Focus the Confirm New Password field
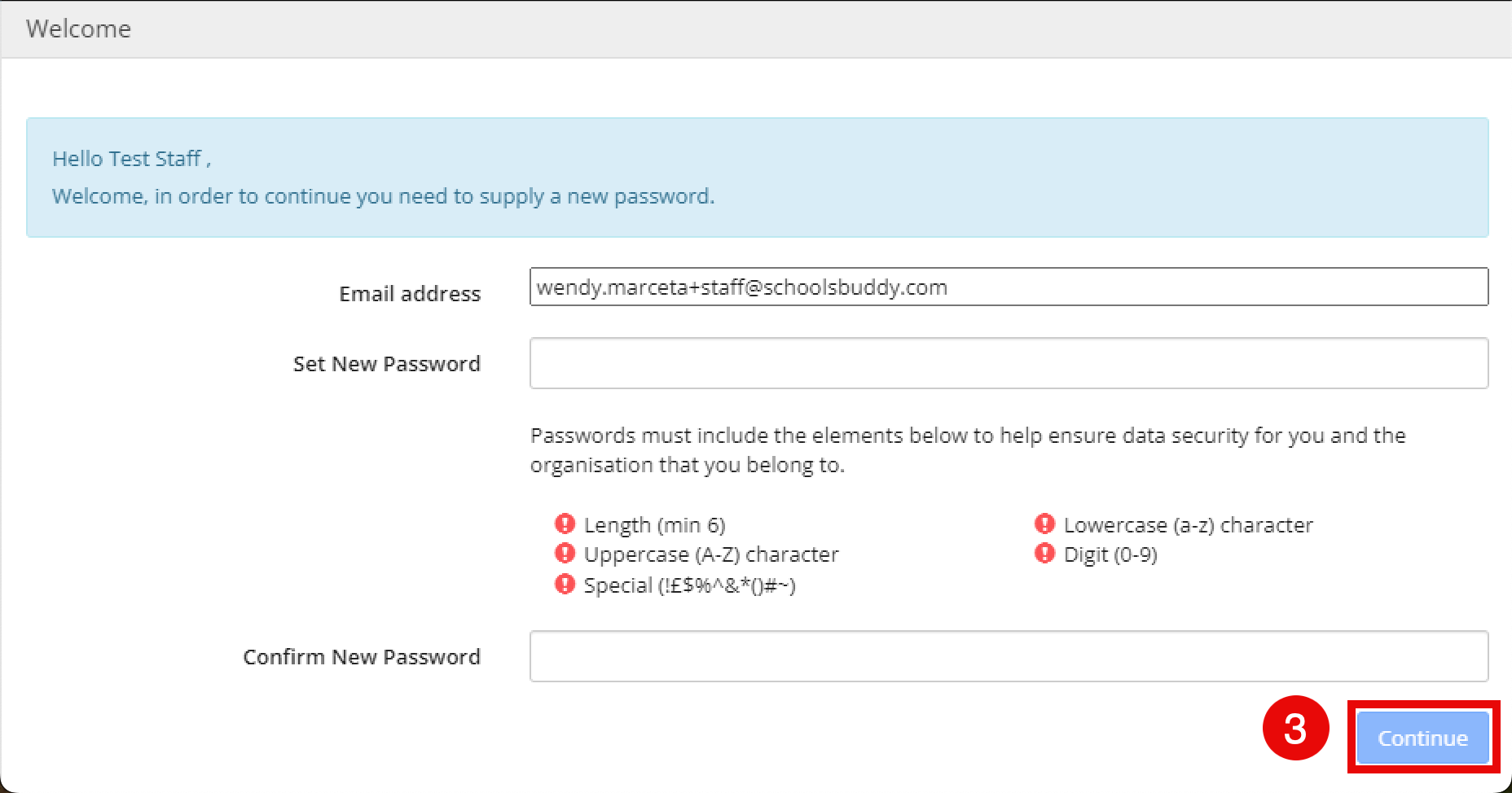 (x=1009, y=656)
